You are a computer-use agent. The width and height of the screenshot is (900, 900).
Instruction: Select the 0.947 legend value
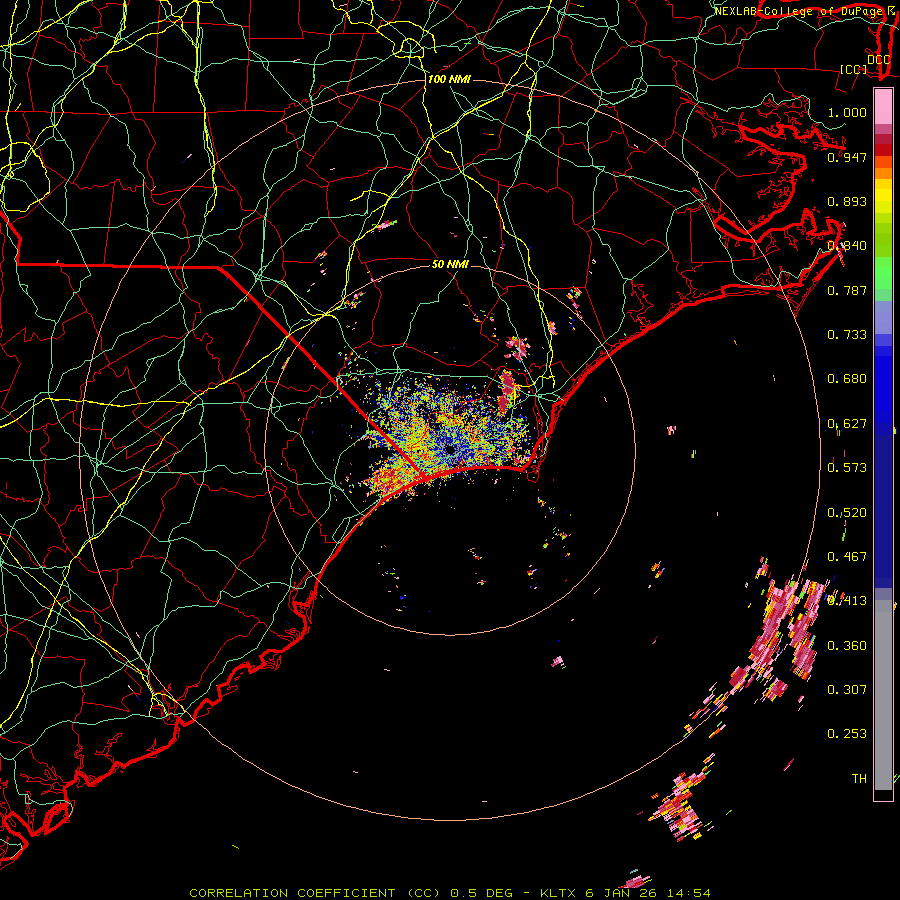tap(847, 157)
